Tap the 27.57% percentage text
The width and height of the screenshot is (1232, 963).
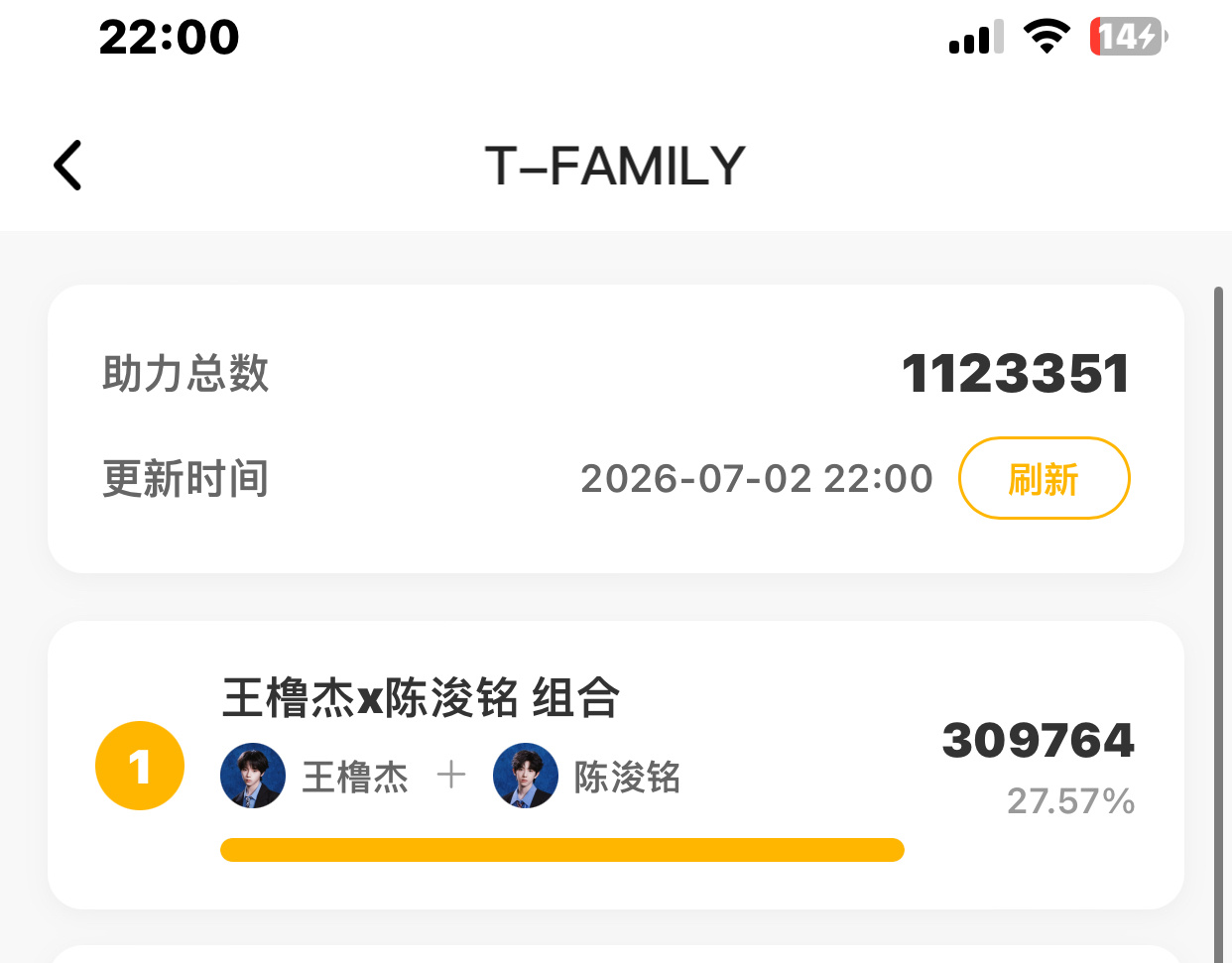(x=1071, y=801)
